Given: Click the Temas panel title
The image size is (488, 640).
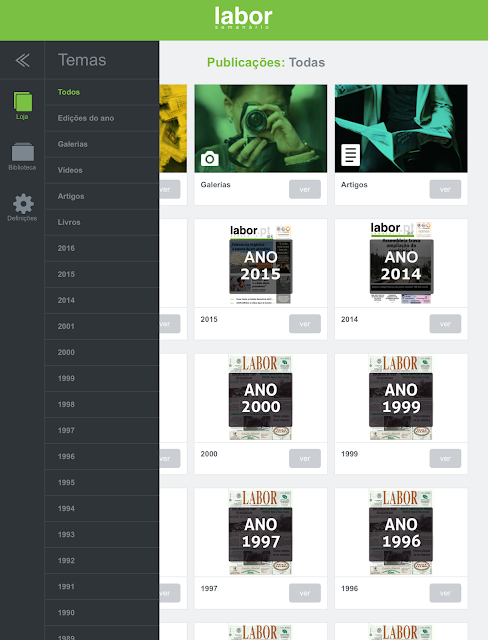Looking at the screenshot, I should (82, 60).
